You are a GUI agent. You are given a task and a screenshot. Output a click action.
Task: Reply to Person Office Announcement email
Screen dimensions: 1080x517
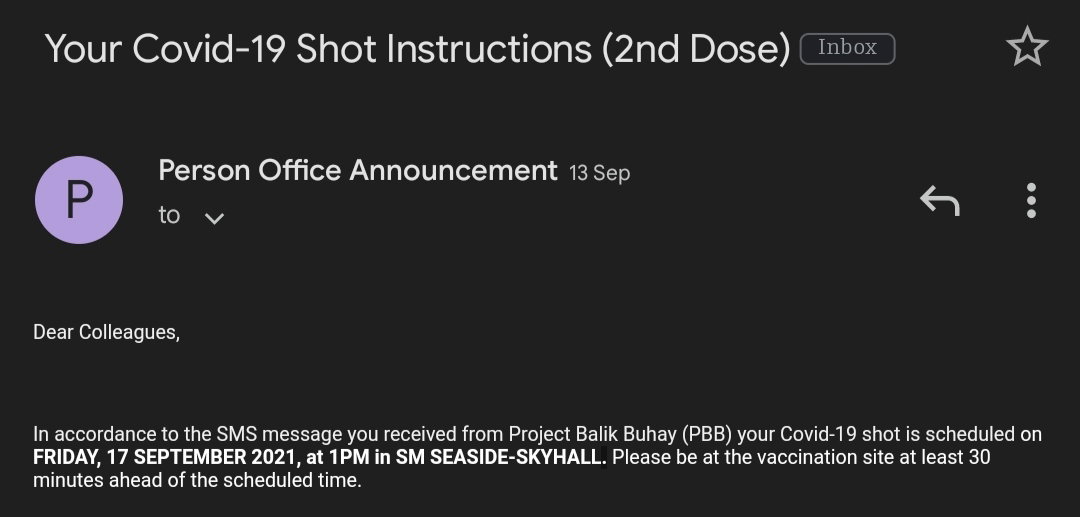point(939,200)
